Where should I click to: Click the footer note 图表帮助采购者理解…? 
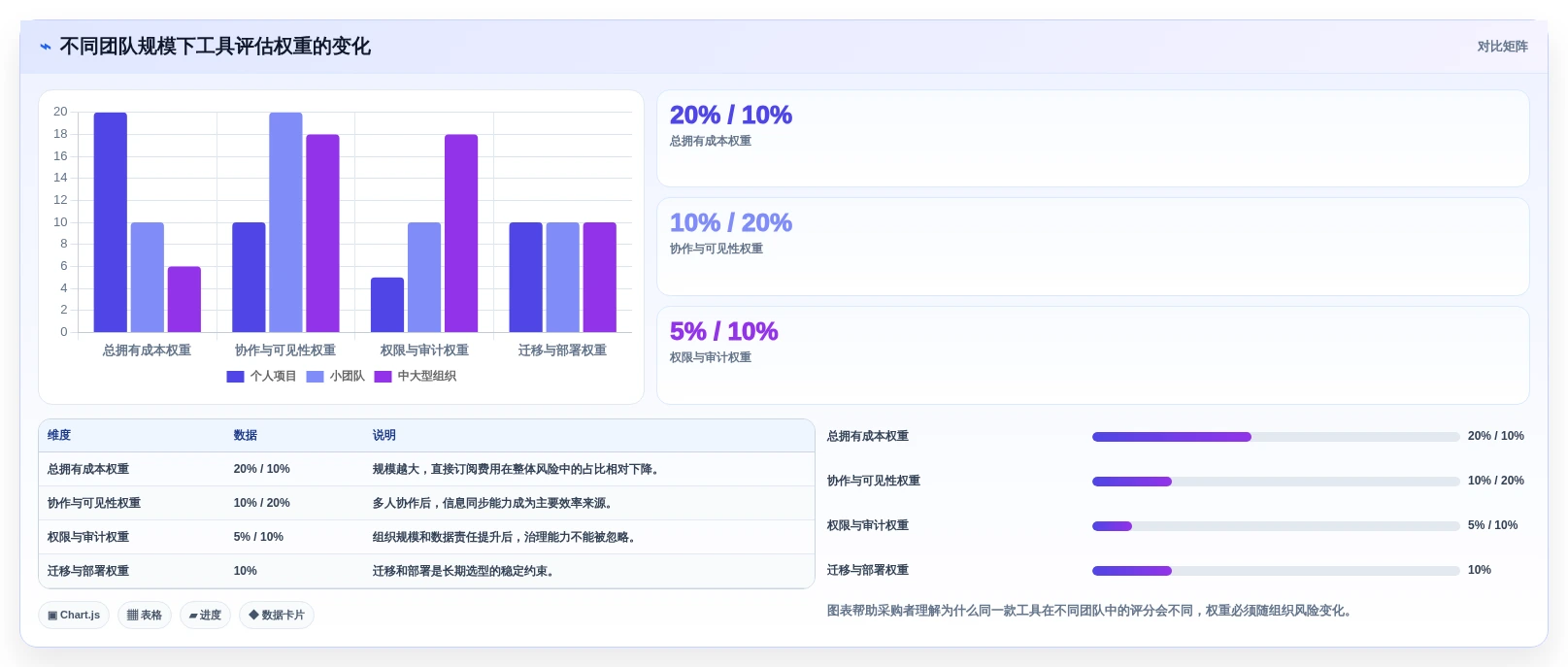1088,611
